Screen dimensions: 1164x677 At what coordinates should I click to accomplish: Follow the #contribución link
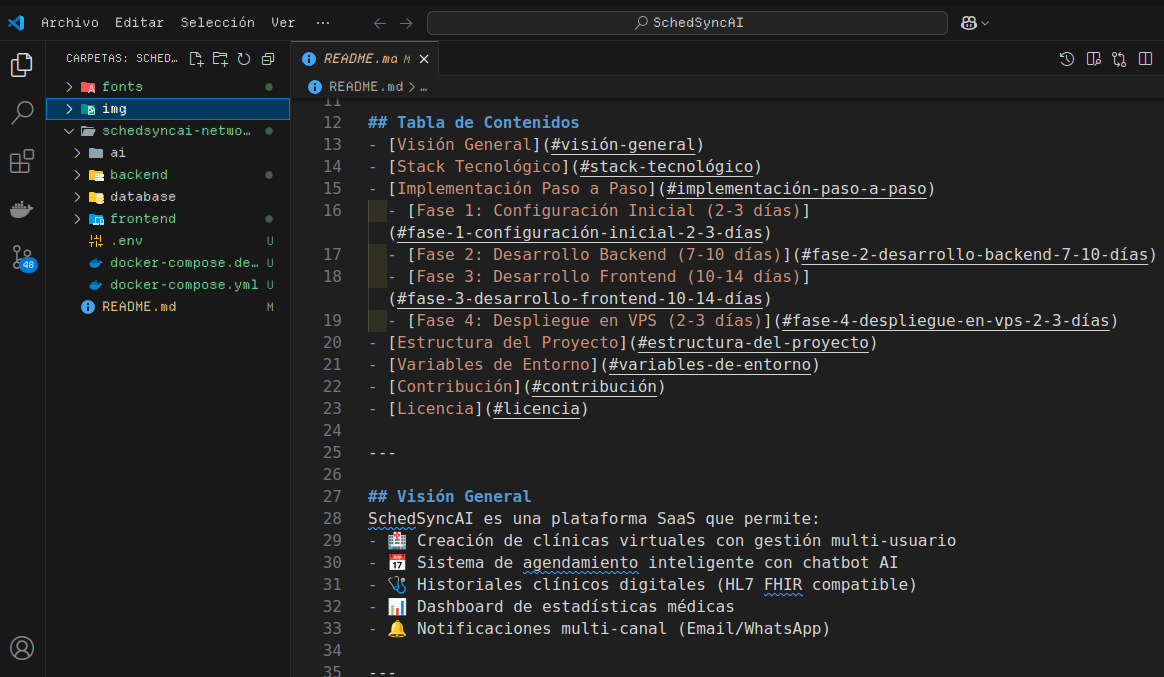594,387
